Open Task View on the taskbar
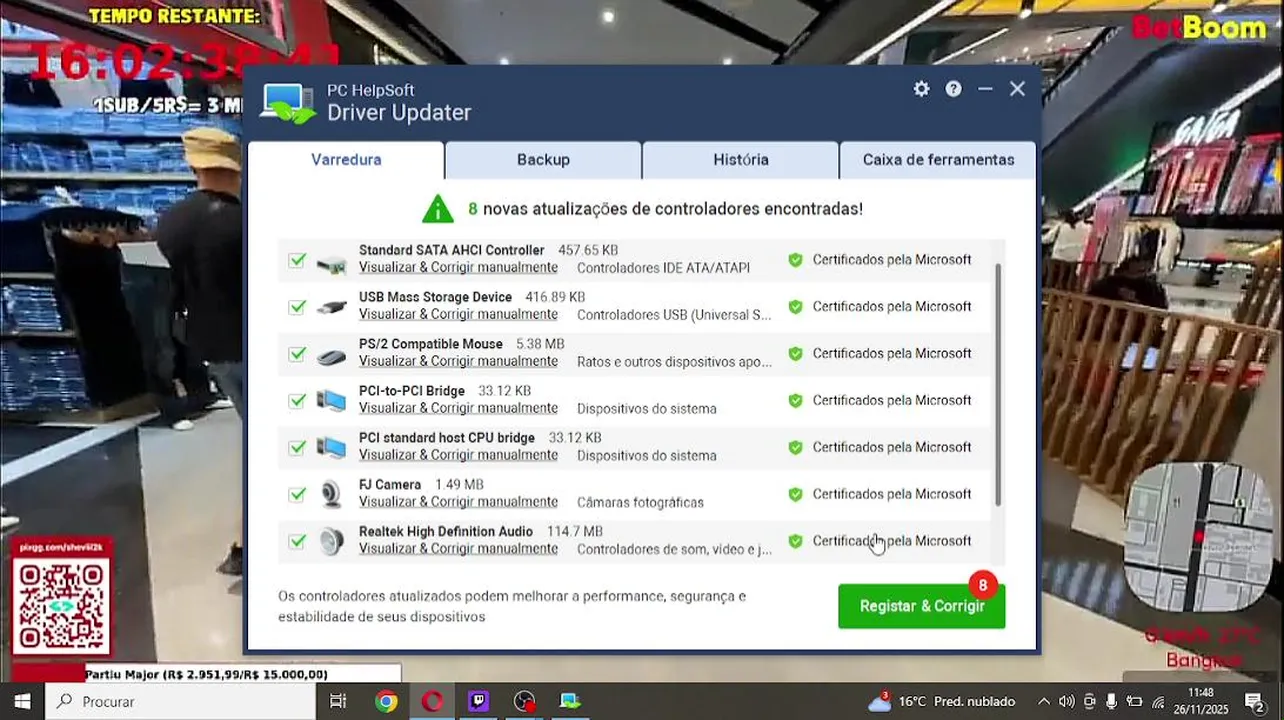 pyautogui.click(x=338, y=701)
